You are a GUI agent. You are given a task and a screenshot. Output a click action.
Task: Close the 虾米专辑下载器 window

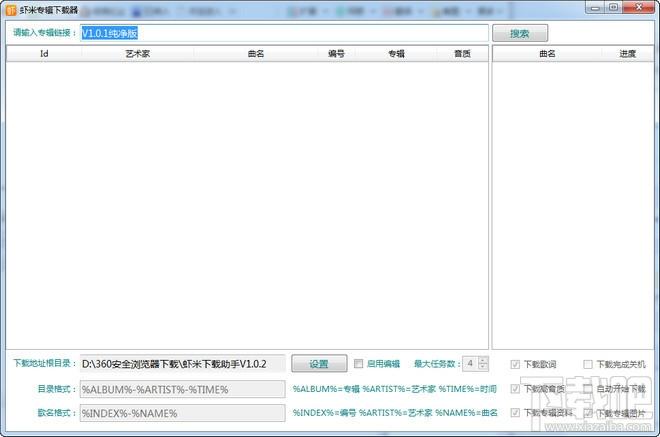click(x=639, y=8)
